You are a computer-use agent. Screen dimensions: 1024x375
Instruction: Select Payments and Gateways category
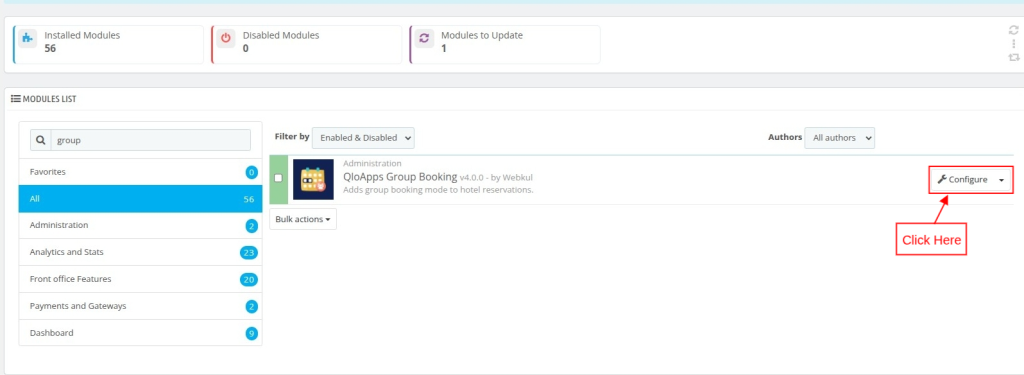(140, 306)
